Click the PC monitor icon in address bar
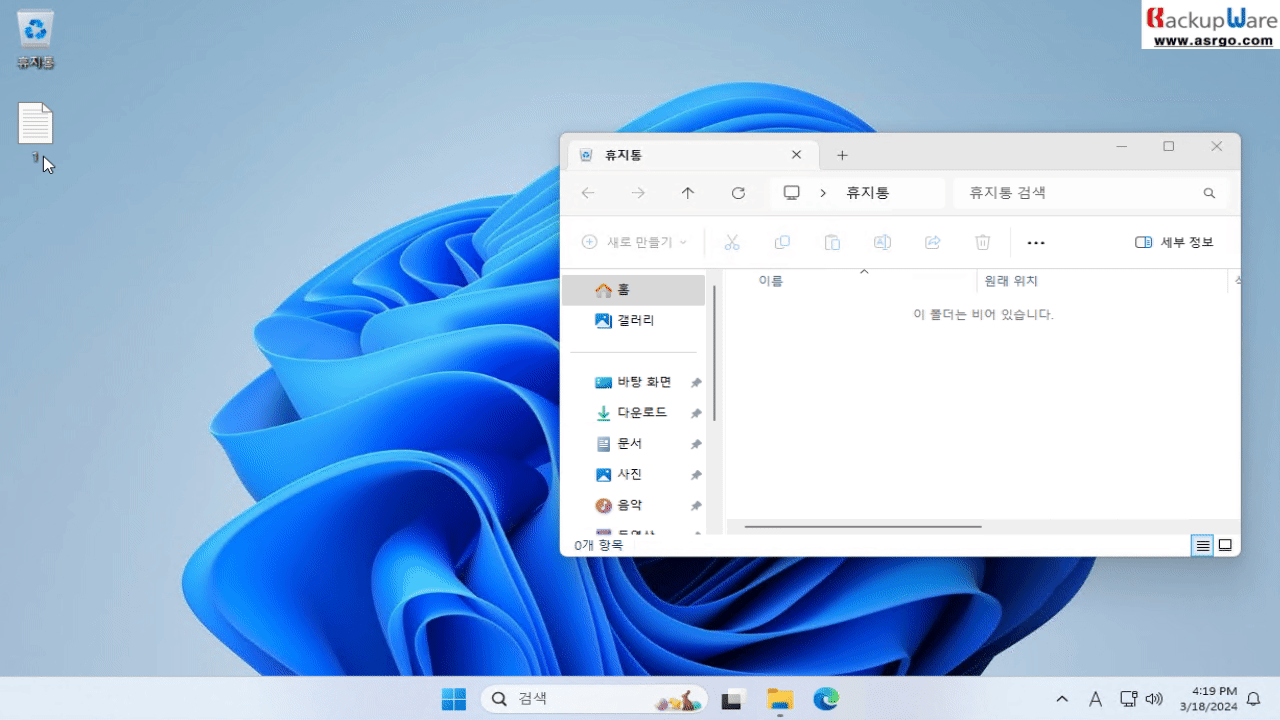1280x720 pixels. (x=792, y=193)
